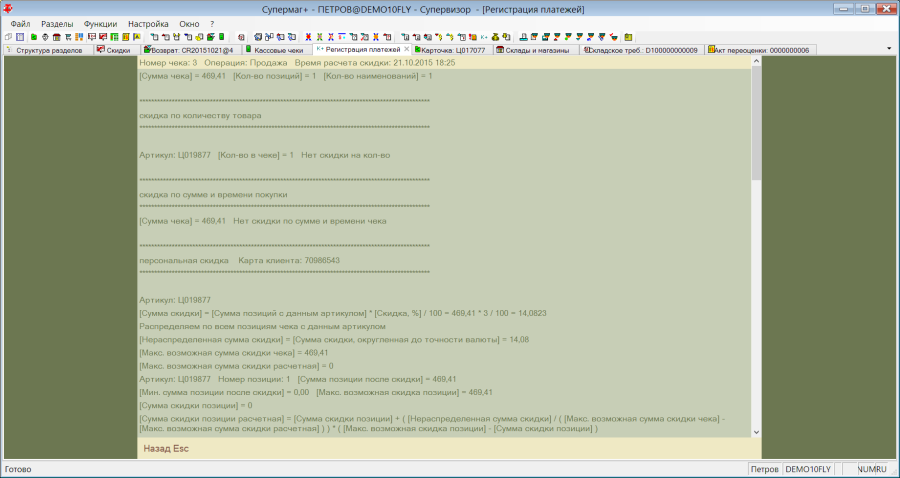Click the globe crosshair toolbar icon
900x478 pixels.
tap(45, 37)
